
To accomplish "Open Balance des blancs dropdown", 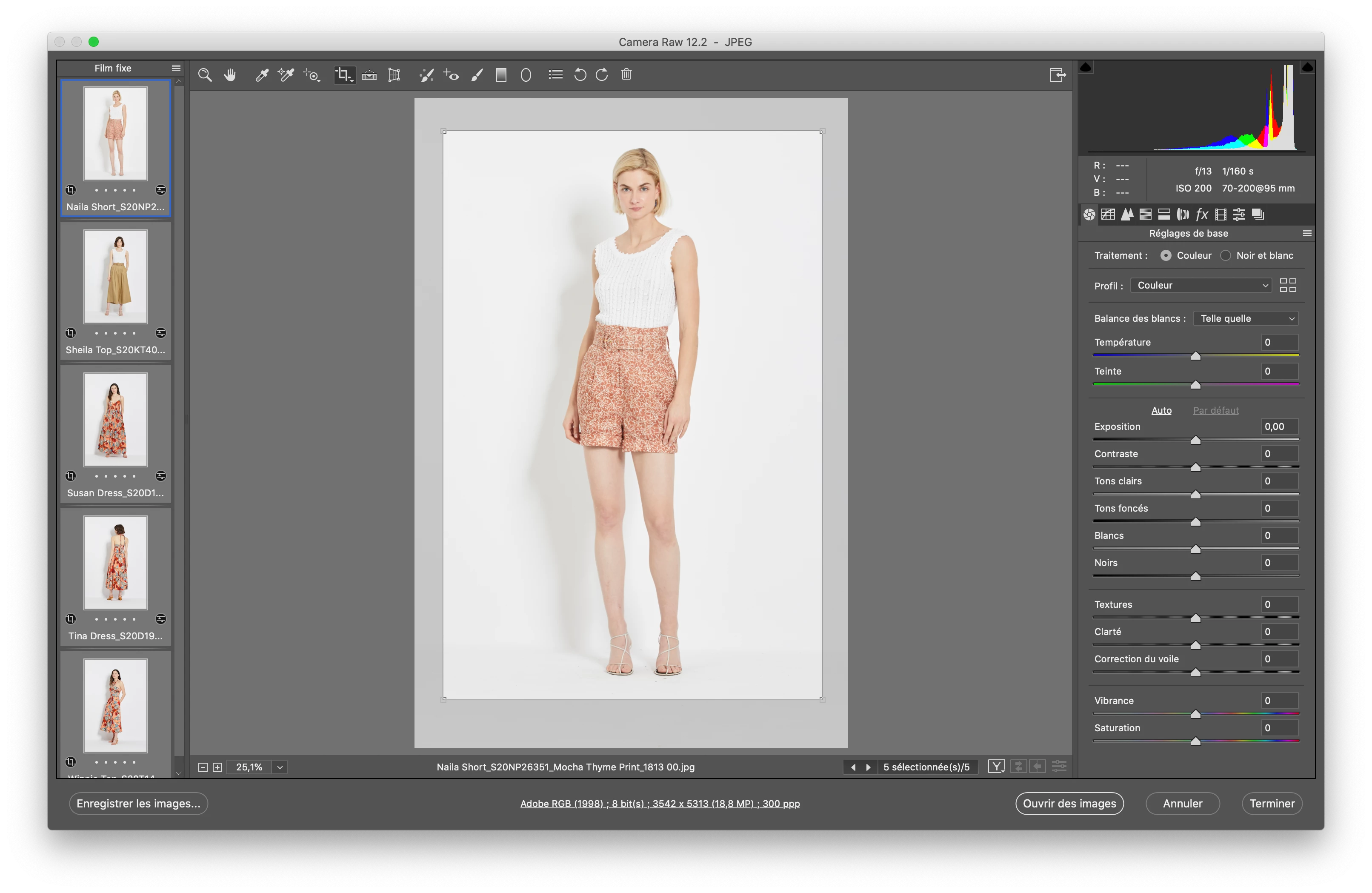I will point(1246,318).
